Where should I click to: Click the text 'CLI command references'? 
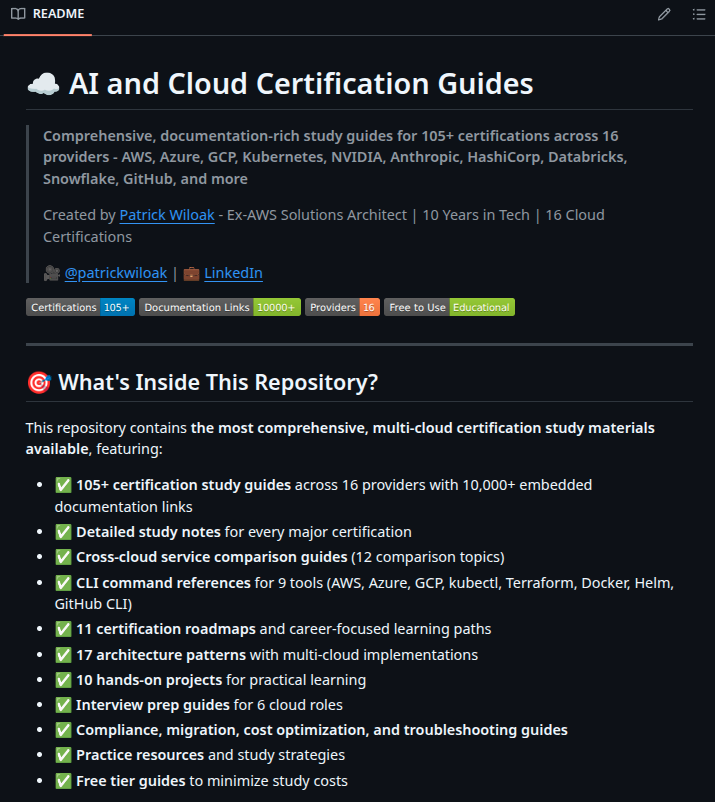pyautogui.click(x=163, y=583)
